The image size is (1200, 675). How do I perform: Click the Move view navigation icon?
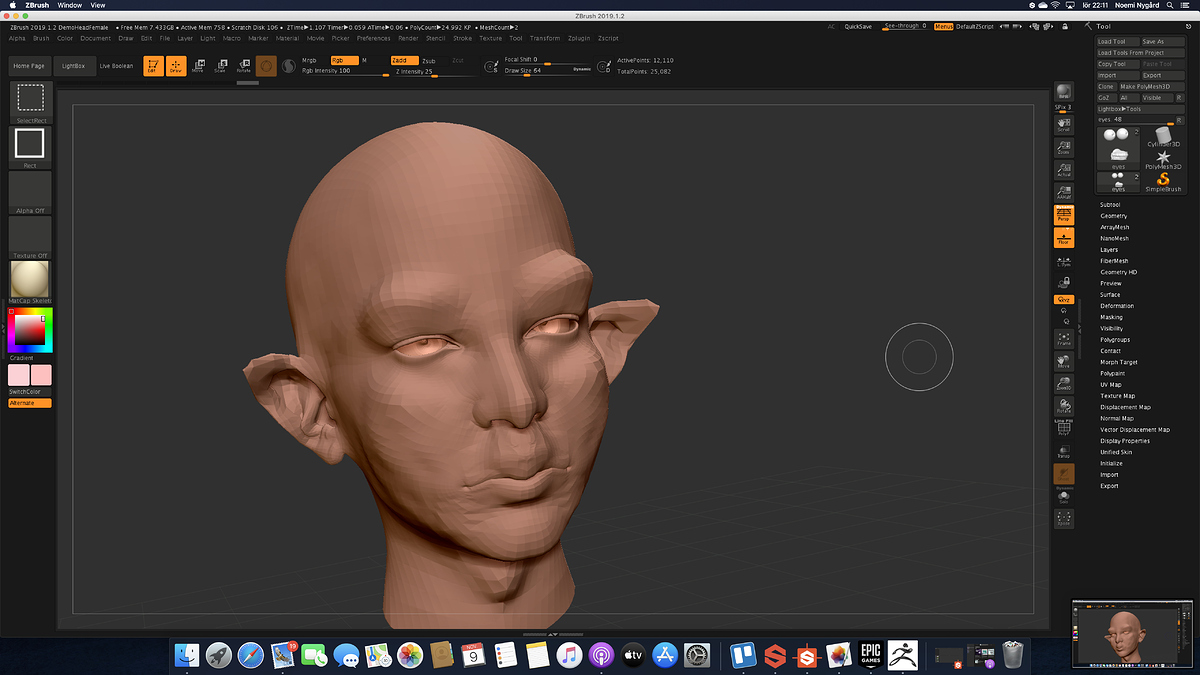tap(1064, 361)
